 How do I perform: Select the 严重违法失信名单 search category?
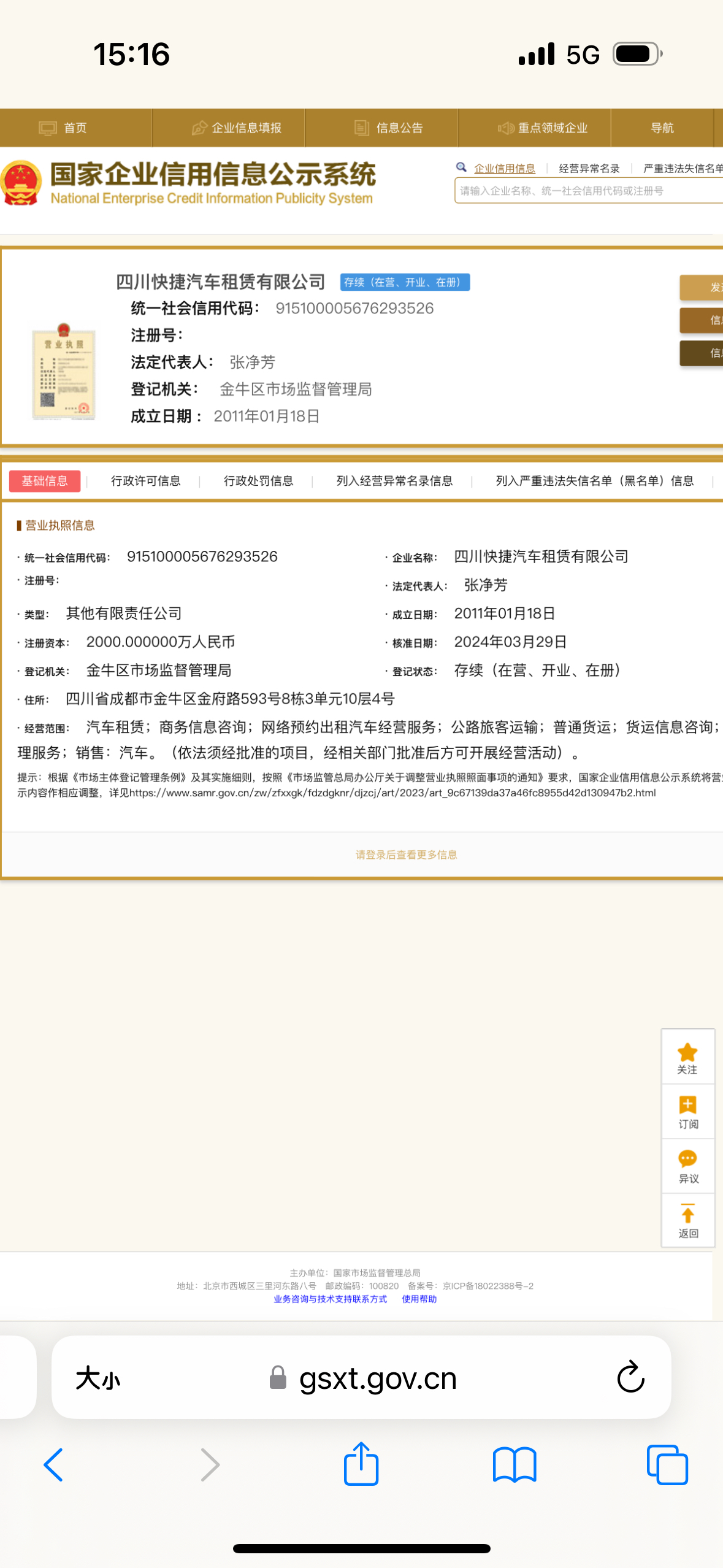pyautogui.click(x=683, y=168)
